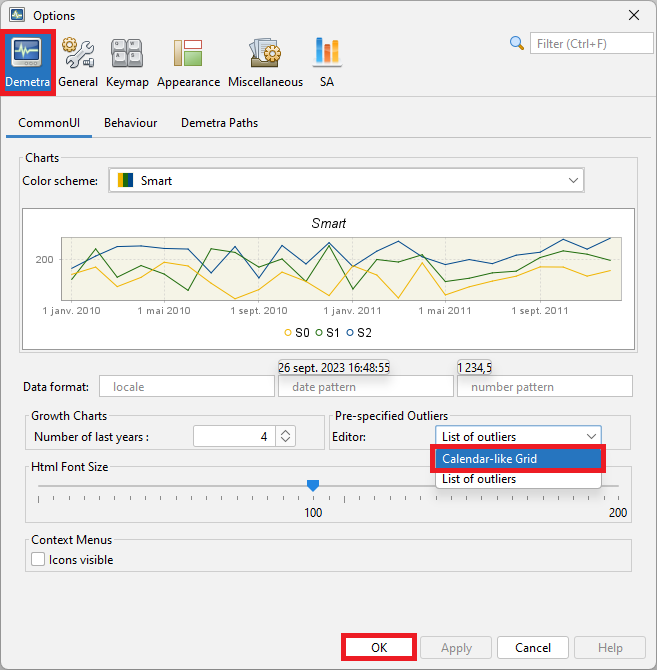Click the date pattern input field

[365, 386]
